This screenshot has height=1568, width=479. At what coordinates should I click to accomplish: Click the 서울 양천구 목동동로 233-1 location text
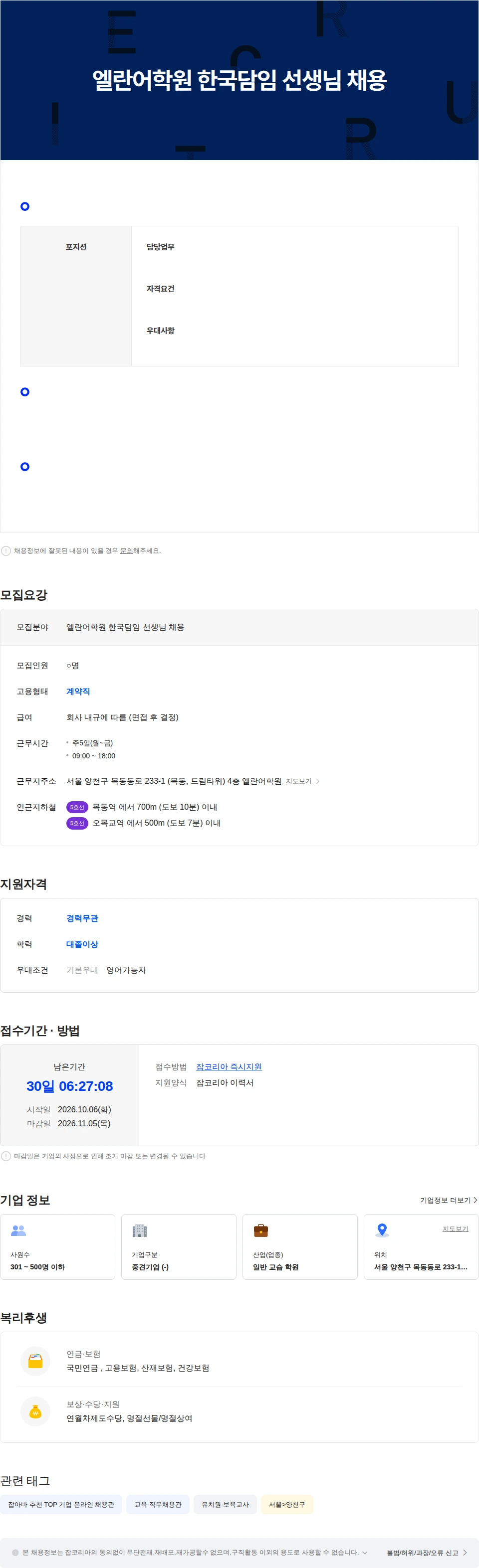click(421, 1267)
